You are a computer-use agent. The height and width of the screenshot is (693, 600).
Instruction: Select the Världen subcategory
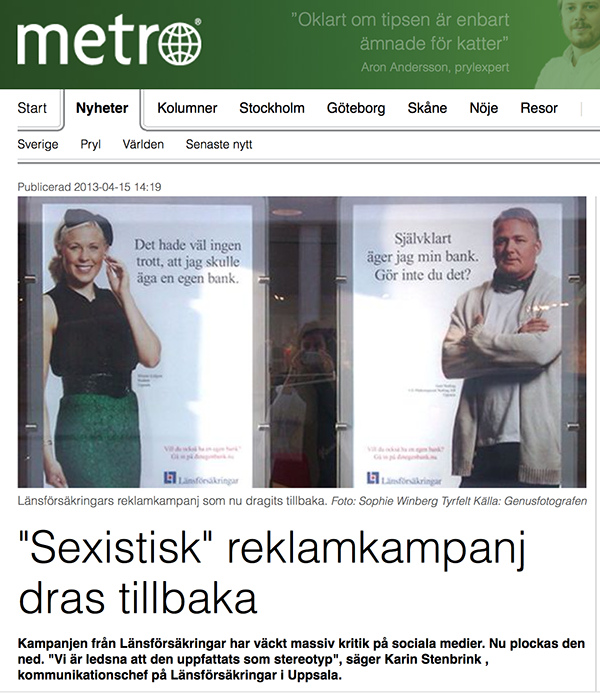143,145
